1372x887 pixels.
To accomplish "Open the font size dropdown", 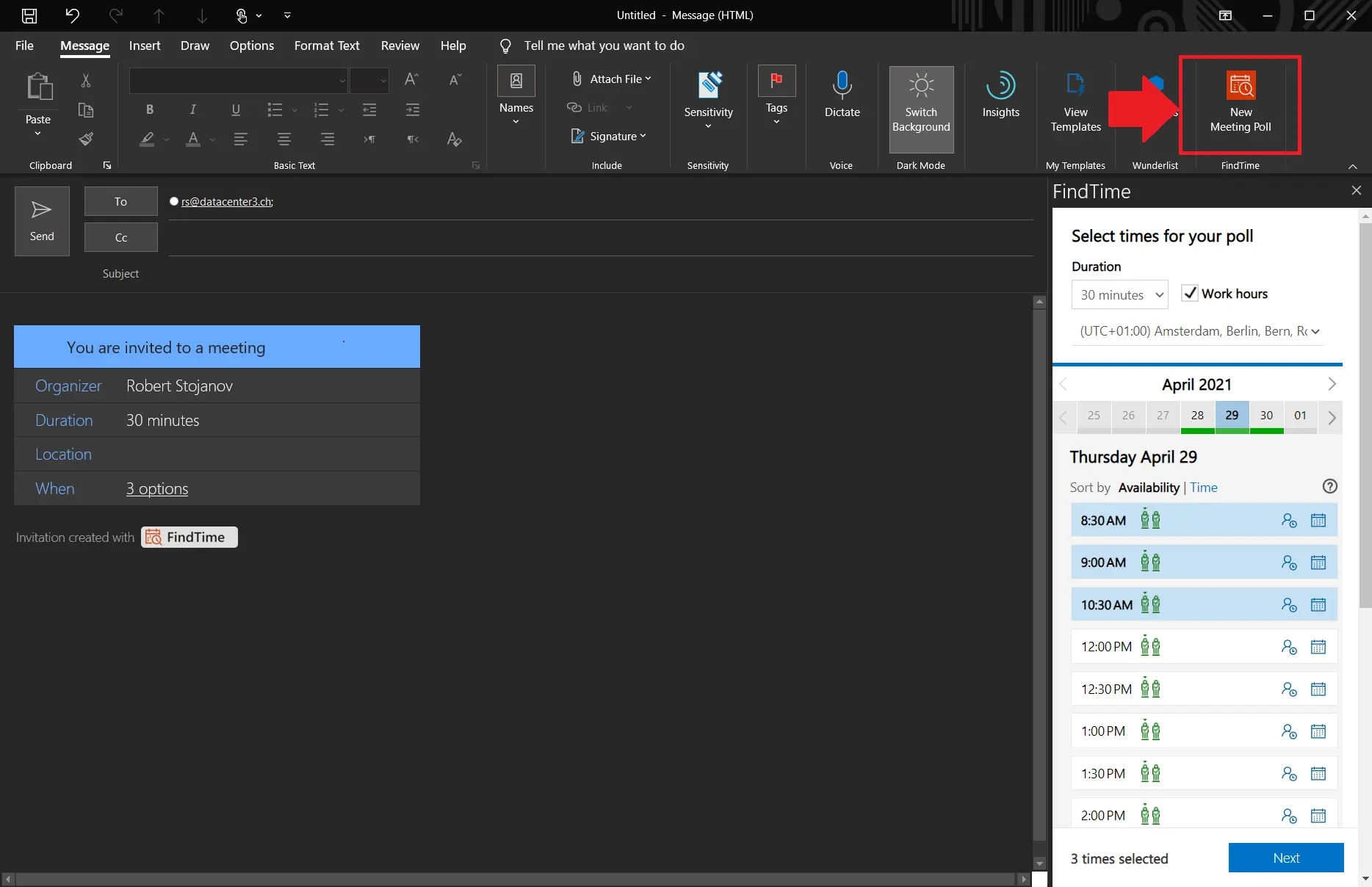I will point(383,81).
